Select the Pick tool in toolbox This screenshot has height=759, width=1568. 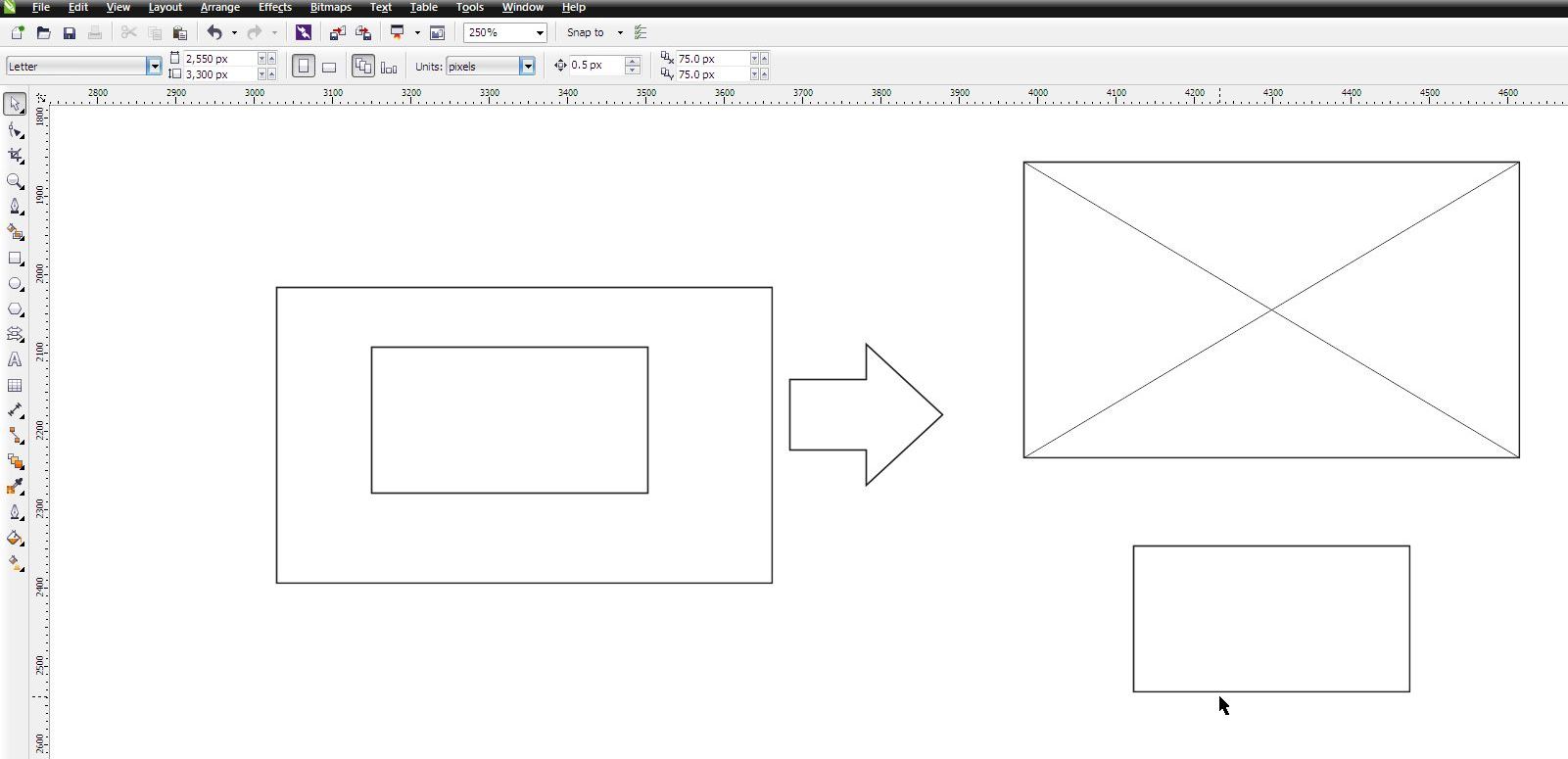[15, 104]
